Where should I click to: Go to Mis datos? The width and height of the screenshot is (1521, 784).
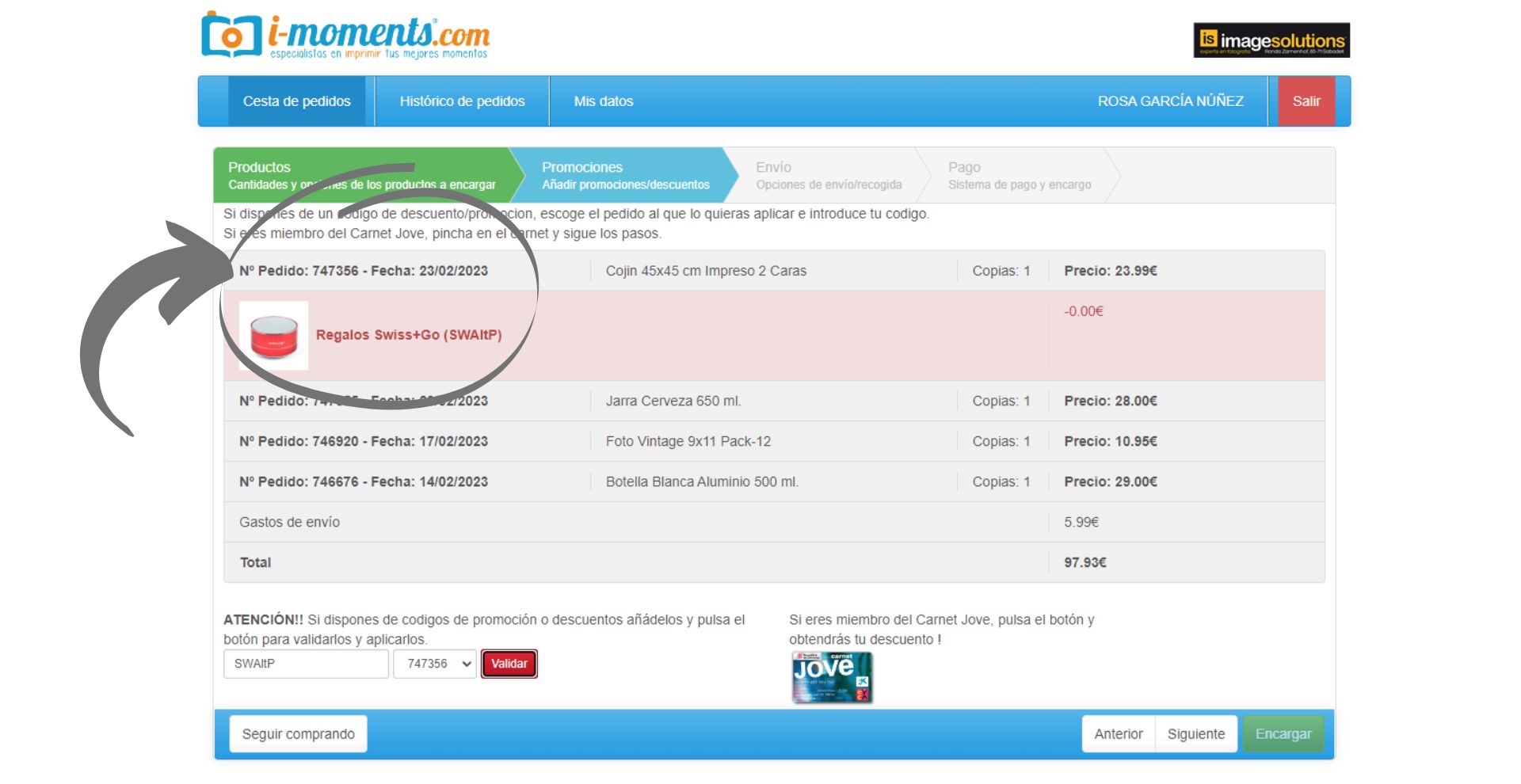tap(604, 101)
